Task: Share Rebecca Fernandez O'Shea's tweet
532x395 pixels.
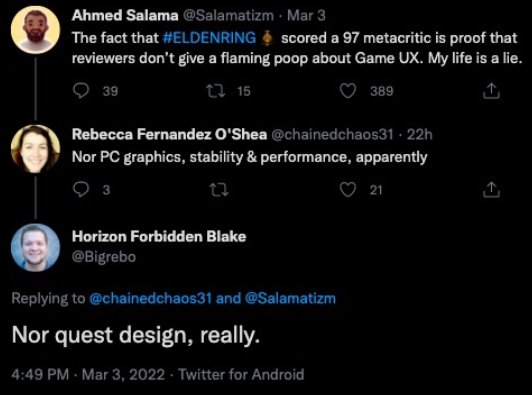Action: point(491,190)
